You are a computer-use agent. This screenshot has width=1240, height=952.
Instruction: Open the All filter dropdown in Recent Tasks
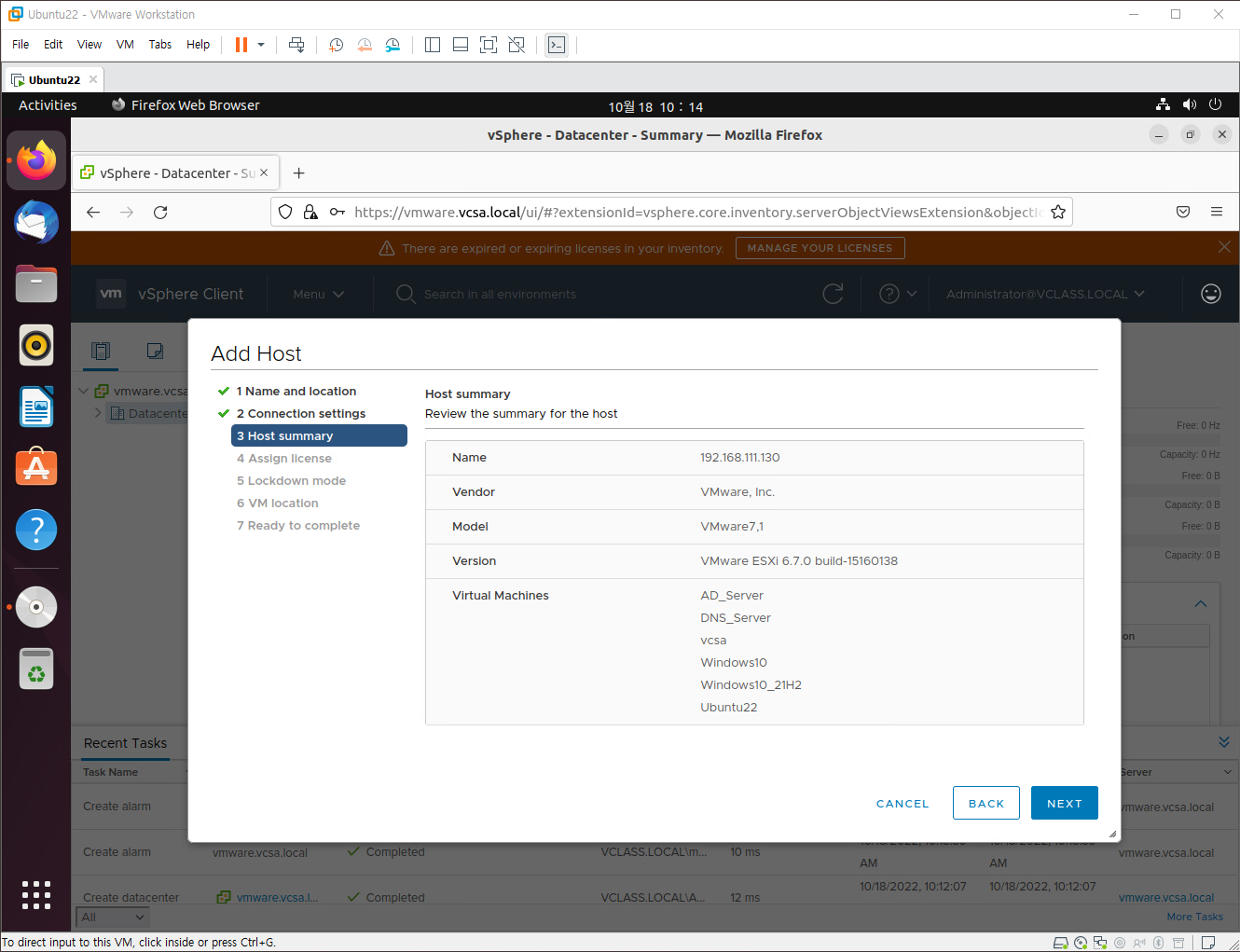point(112,917)
